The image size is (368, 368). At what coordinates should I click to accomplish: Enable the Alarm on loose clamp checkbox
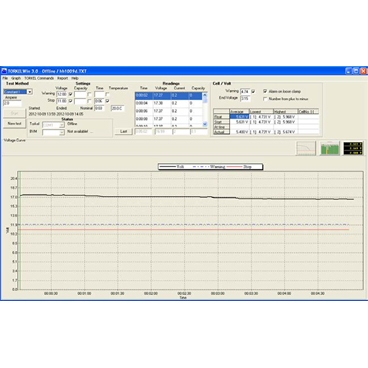coord(265,91)
